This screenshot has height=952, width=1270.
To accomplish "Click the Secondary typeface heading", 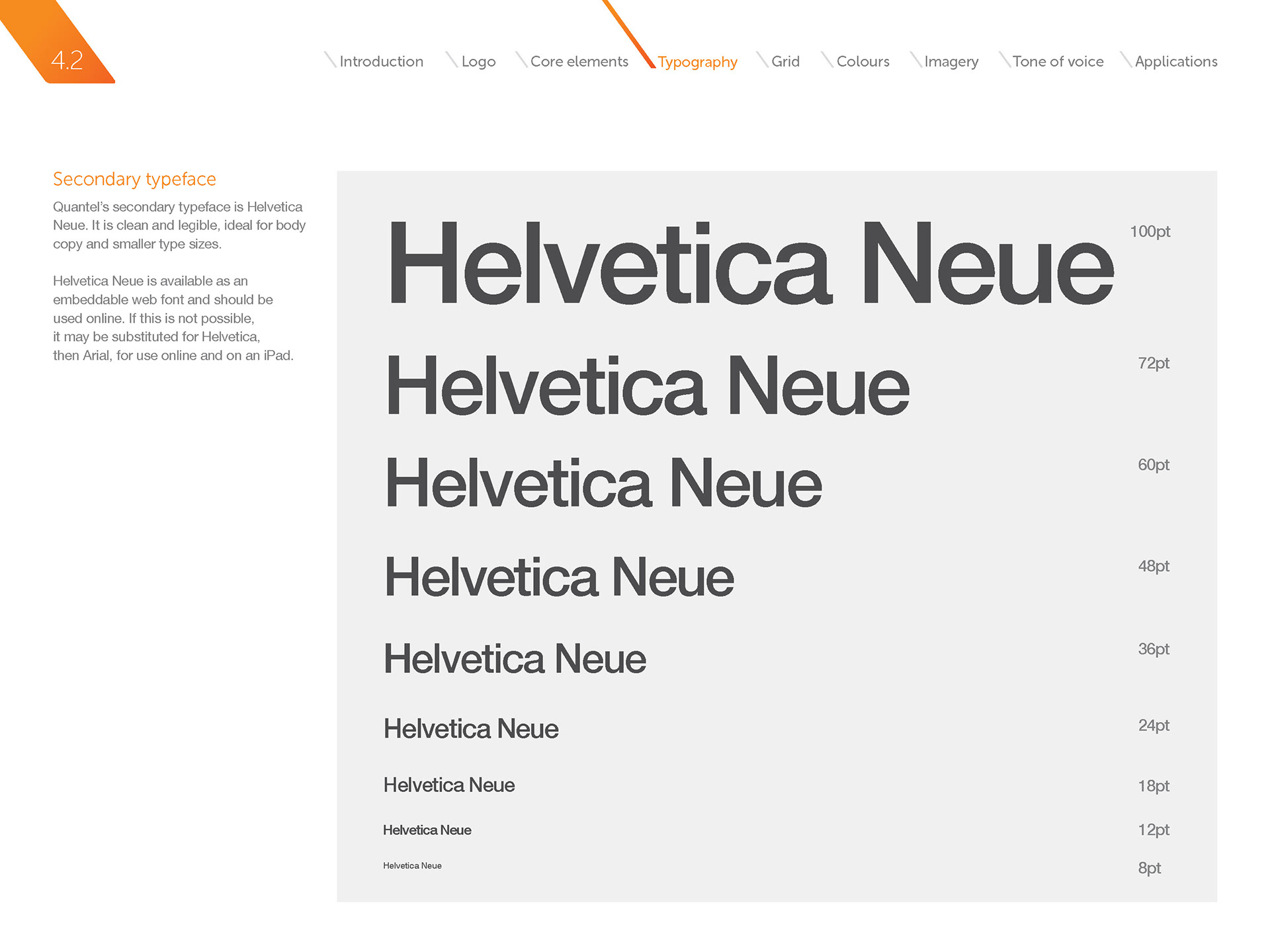I will tap(134, 179).
